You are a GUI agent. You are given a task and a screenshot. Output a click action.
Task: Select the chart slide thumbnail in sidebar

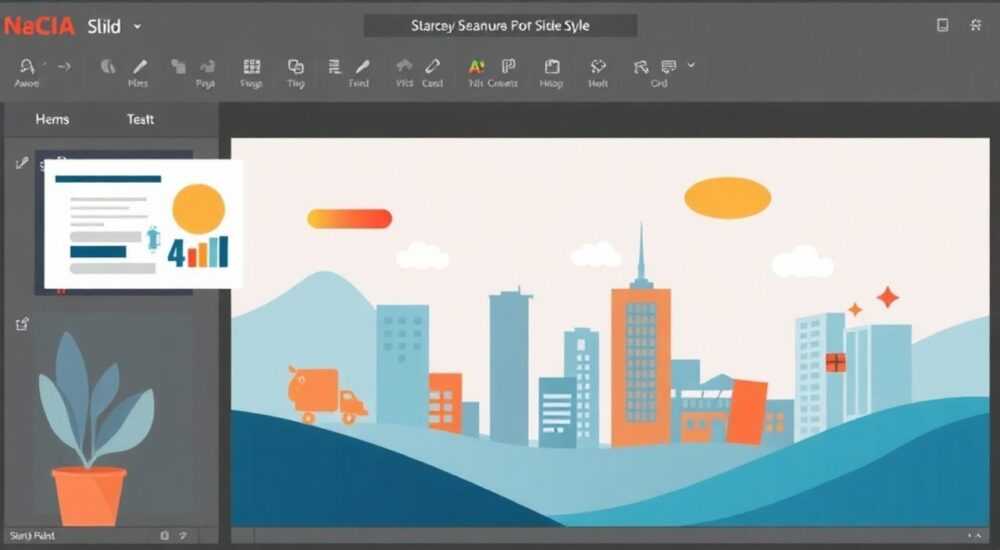tap(143, 224)
